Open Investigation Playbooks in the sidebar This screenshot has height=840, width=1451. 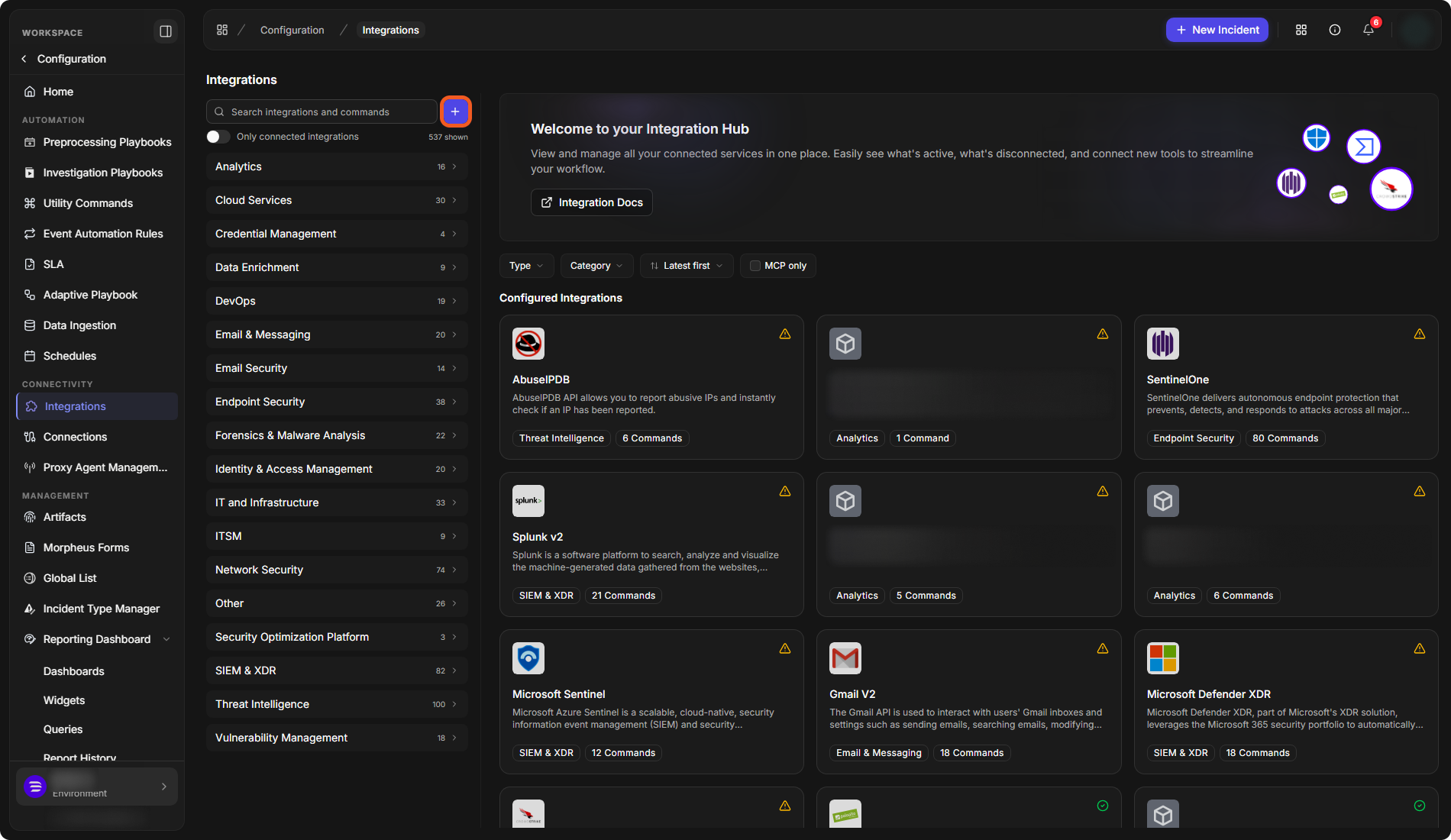tap(96, 173)
